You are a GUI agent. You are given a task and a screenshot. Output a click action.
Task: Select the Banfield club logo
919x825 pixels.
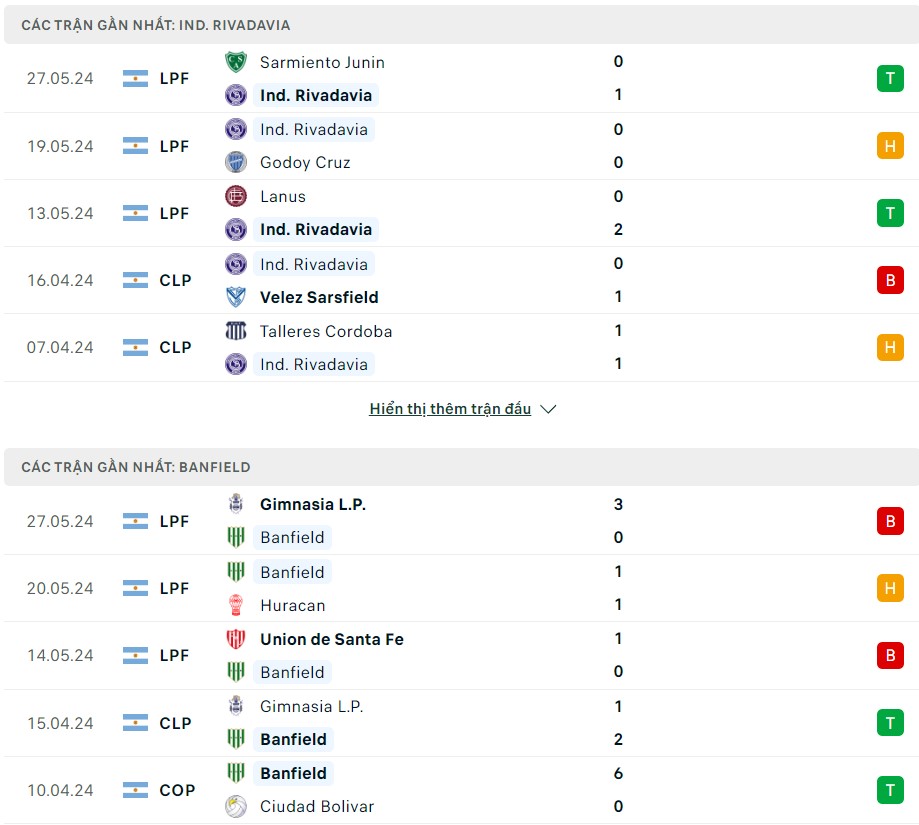pyautogui.click(x=235, y=537)
